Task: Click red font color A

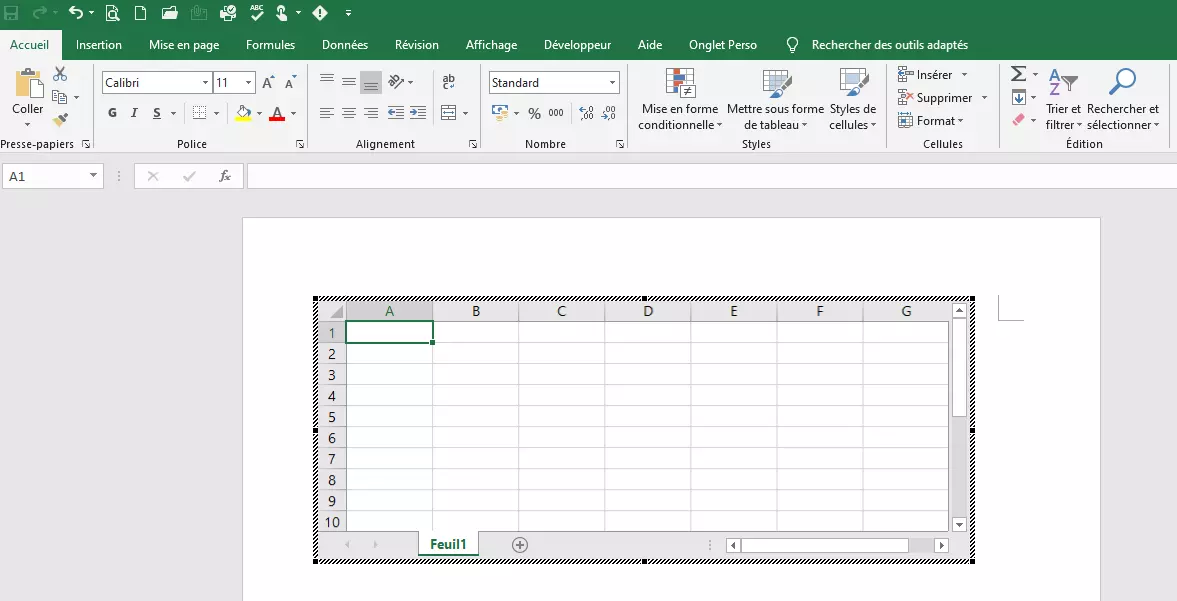Action: tap(277, 113)
